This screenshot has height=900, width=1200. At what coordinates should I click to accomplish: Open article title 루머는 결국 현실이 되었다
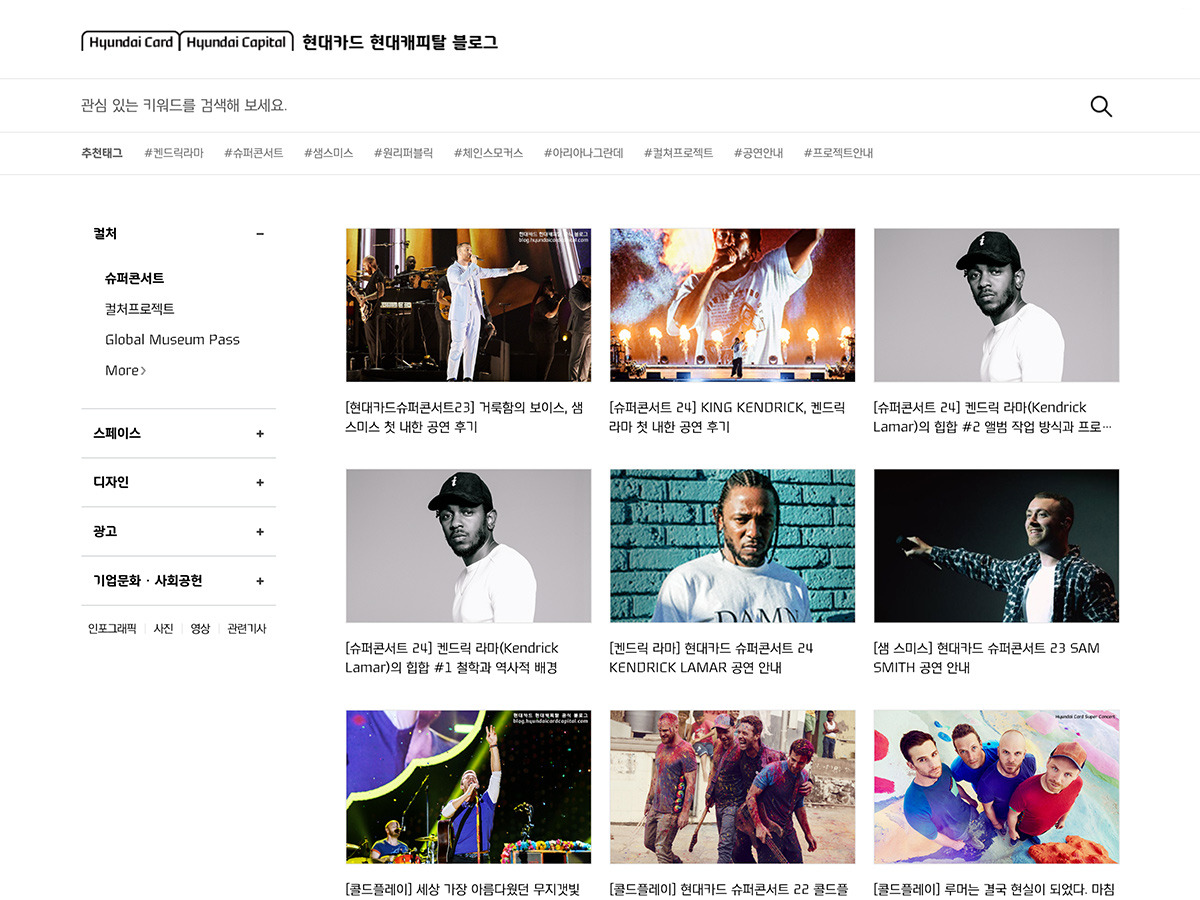click(x=994, y=889)
